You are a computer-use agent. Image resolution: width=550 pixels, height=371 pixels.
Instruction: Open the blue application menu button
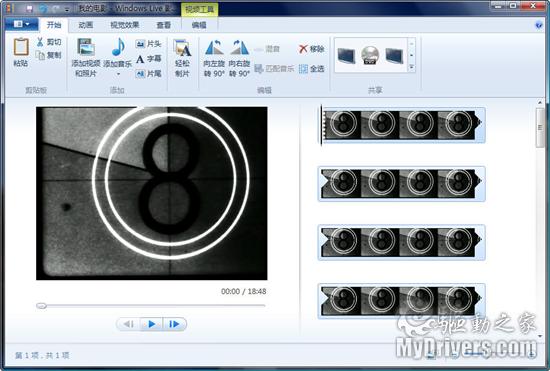pyautogui.click(x=22, y=24)
